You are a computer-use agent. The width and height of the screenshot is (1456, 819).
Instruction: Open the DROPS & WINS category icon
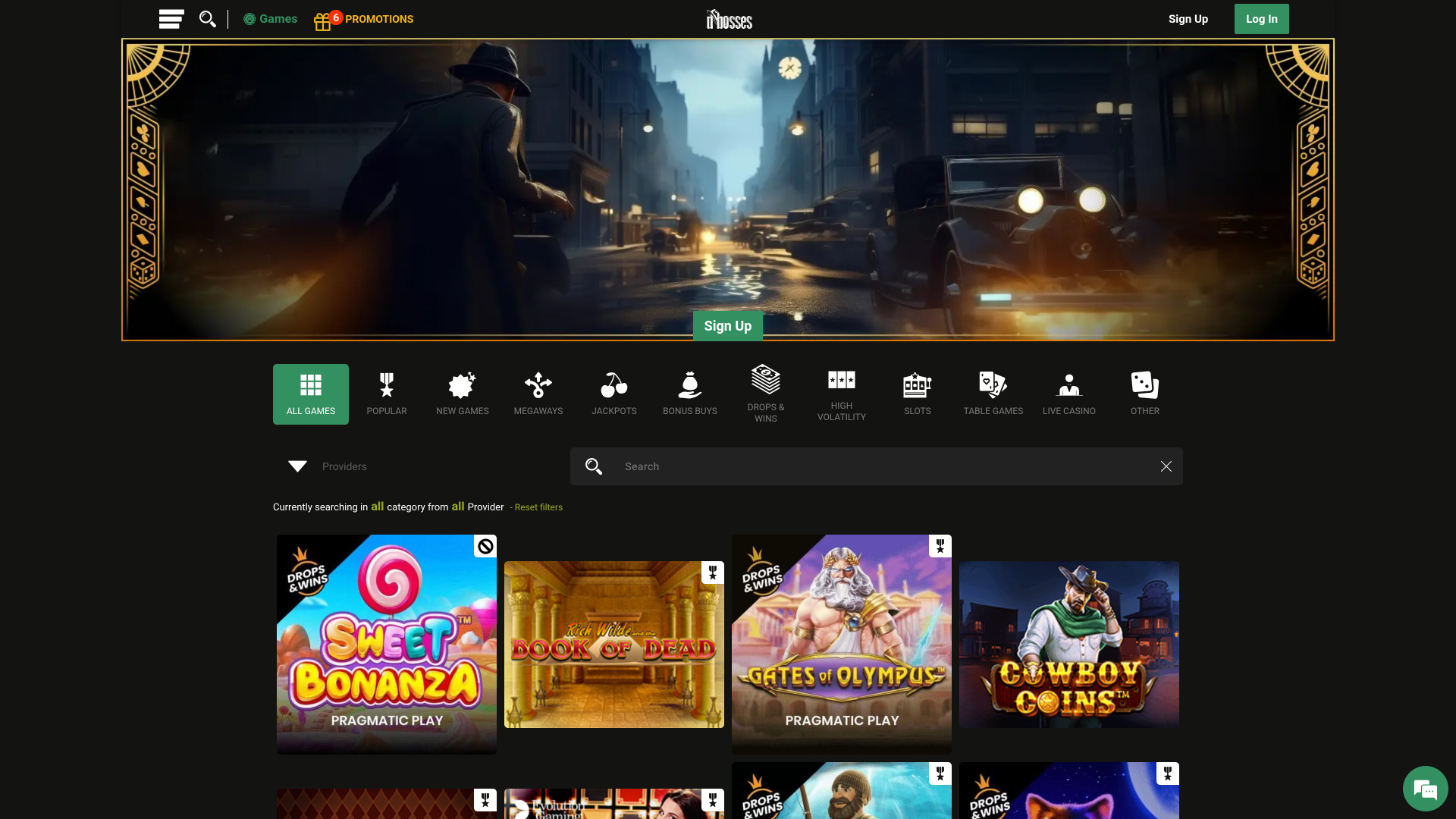[x=765, y=394]
